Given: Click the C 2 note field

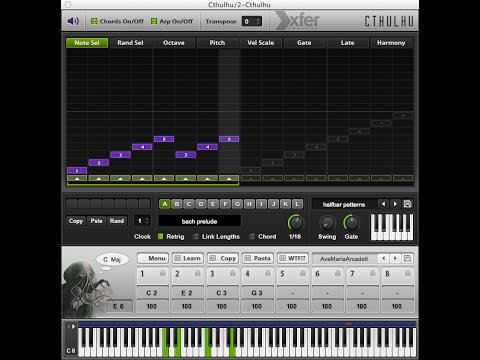Looking at the screenshot, I should (152, 293).
